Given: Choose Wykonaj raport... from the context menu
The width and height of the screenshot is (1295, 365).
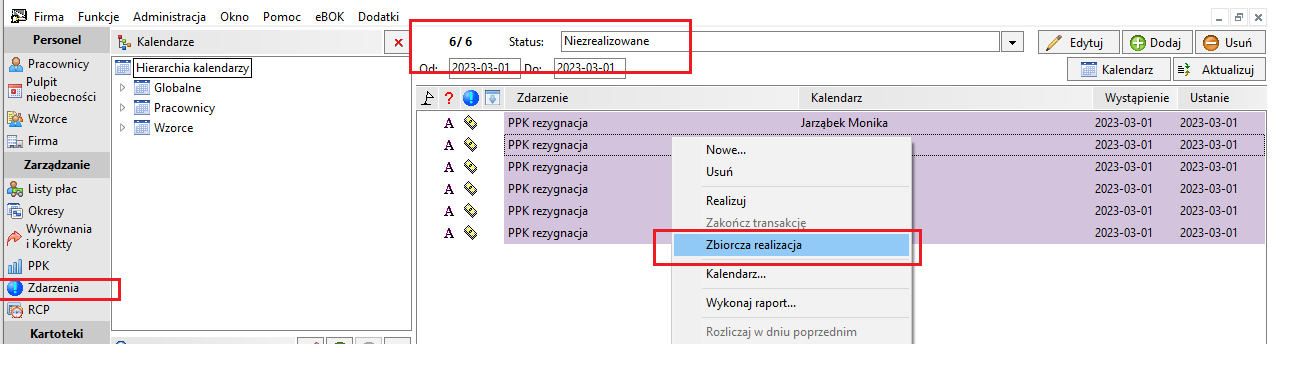Looking at the screenshot, I should pos(791,302).
